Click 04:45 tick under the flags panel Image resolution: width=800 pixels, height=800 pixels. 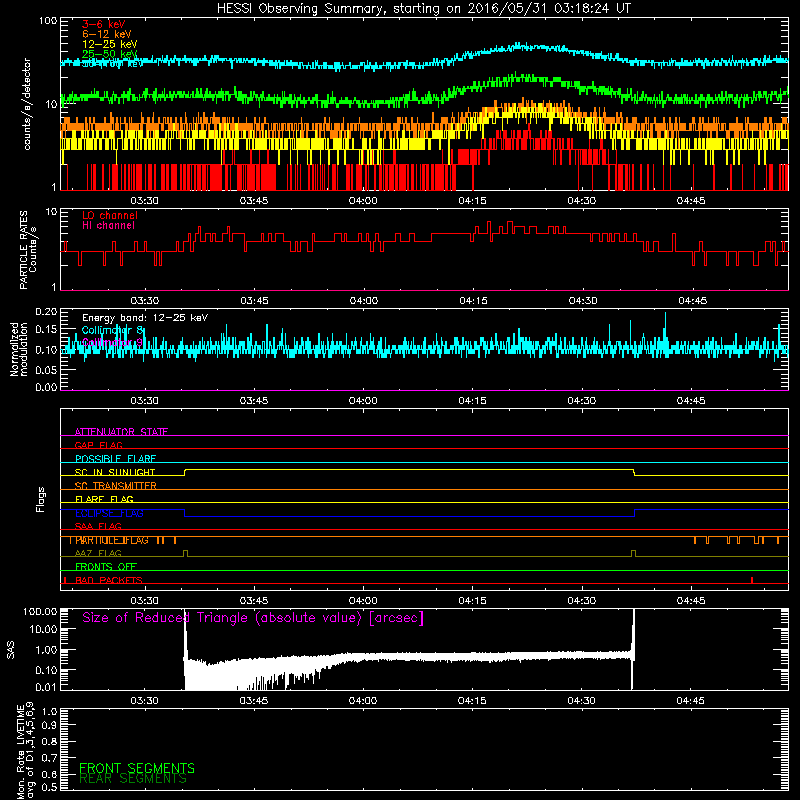(691, 601)
